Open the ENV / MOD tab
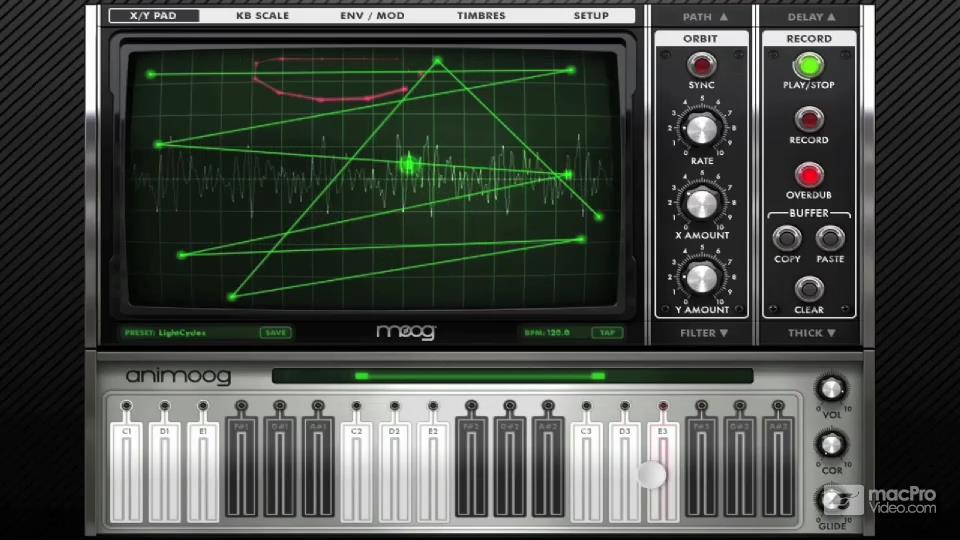The image size is (960, 540). click(x=372, y=15)
